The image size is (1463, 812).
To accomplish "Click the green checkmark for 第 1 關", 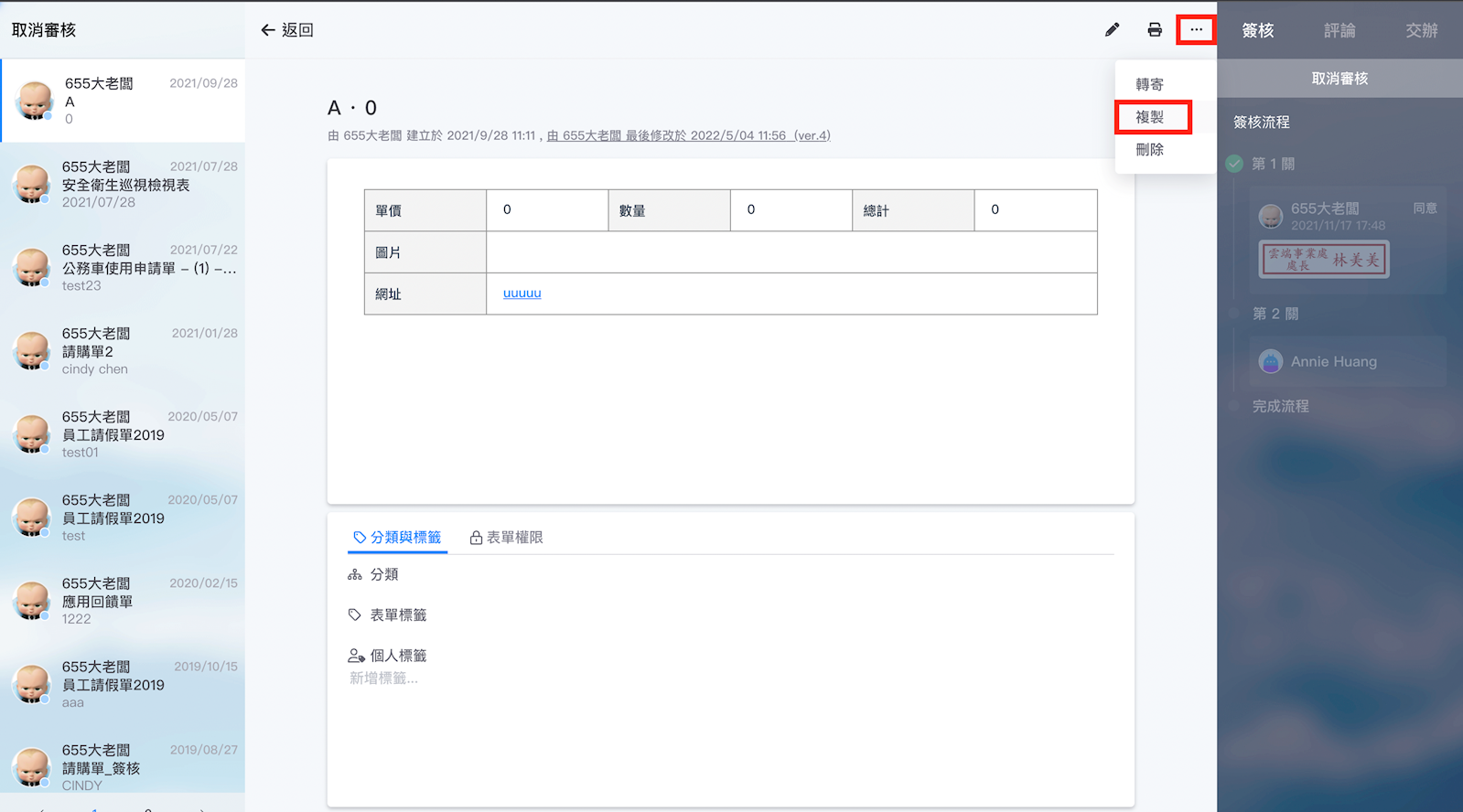I will pyautogui.click(x=1234, y=164).
